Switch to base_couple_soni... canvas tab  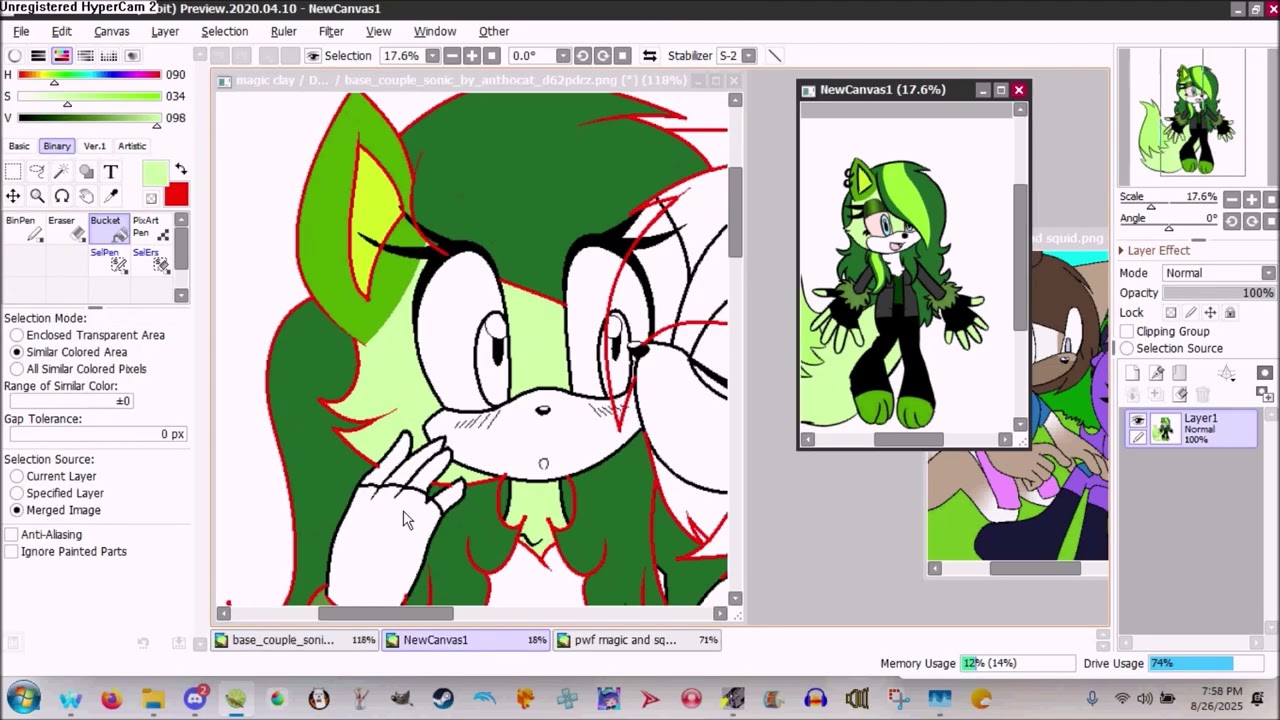296,640
